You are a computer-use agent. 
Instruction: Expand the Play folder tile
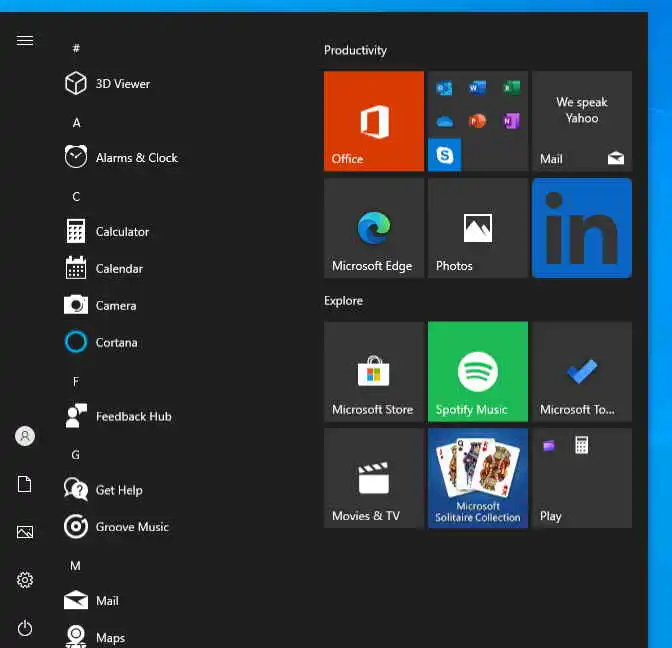[582, 478]
